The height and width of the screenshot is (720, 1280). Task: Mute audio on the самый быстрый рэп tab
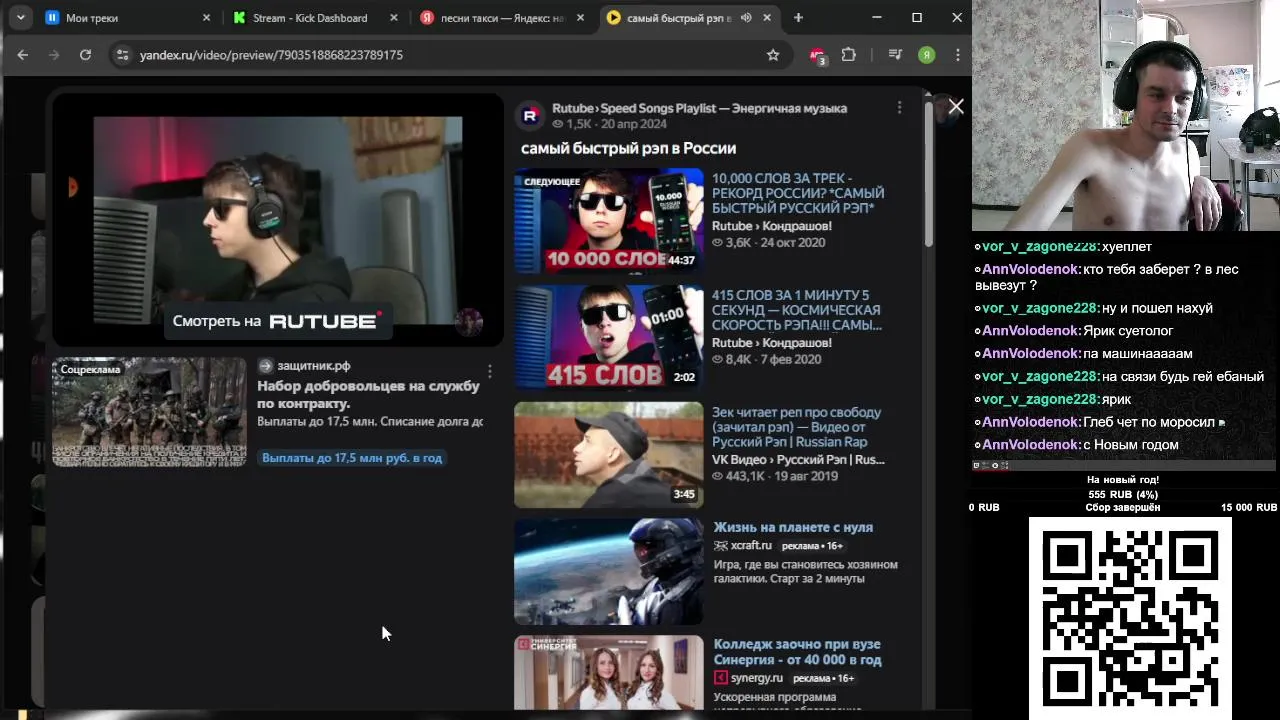point(746,17)
